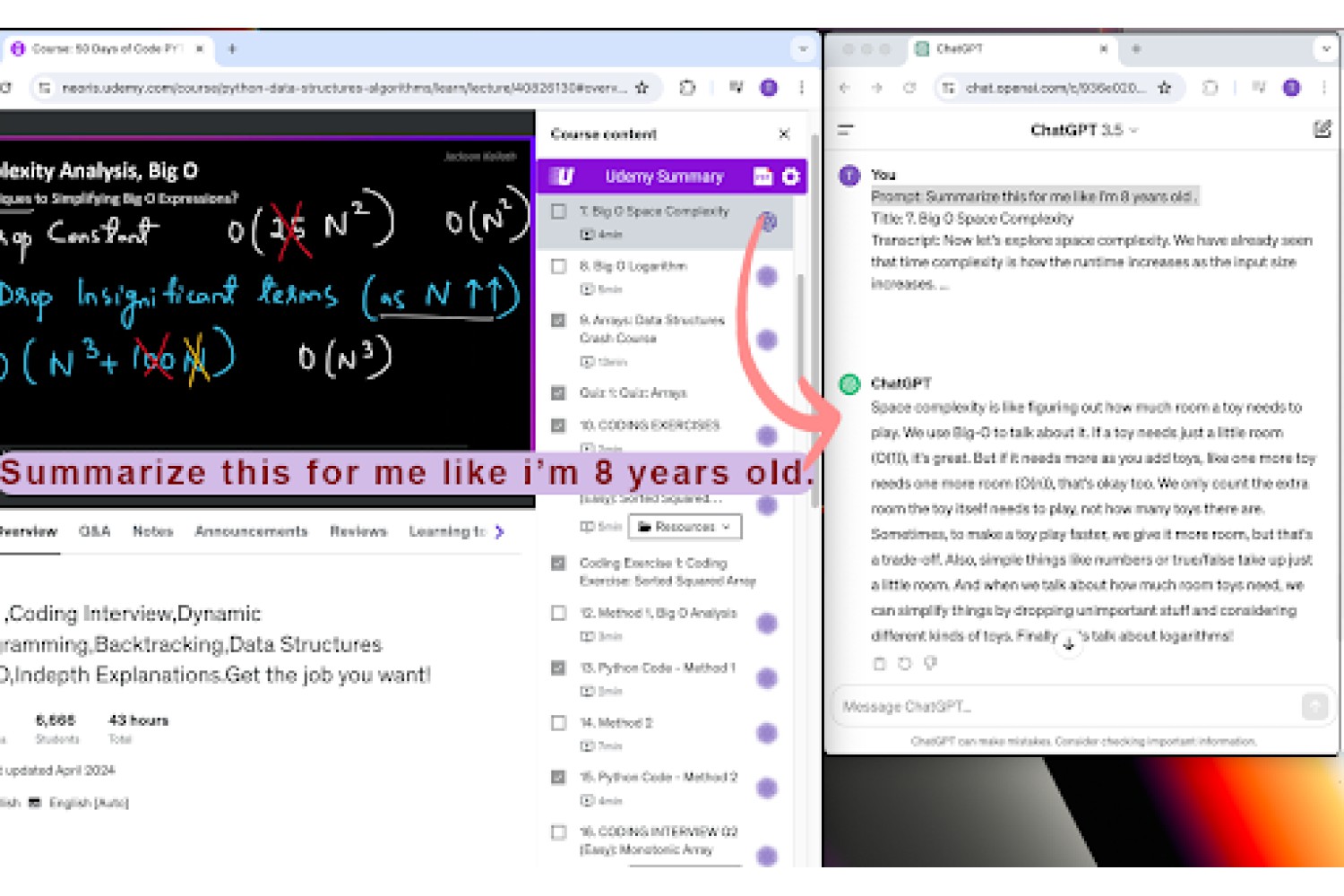Click the Udemy address bar URL
Image resolution: width=1344 pixels, height=896 pixels.
tap(343, 88)
